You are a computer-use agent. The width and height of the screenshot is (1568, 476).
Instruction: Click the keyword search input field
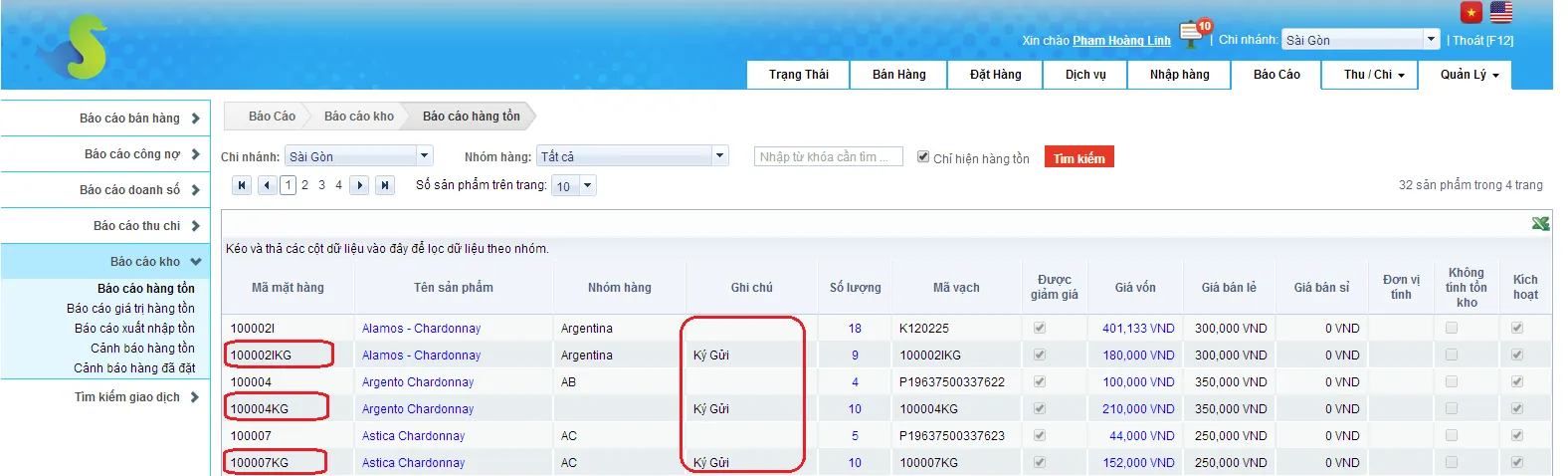(x=828, y=156)
